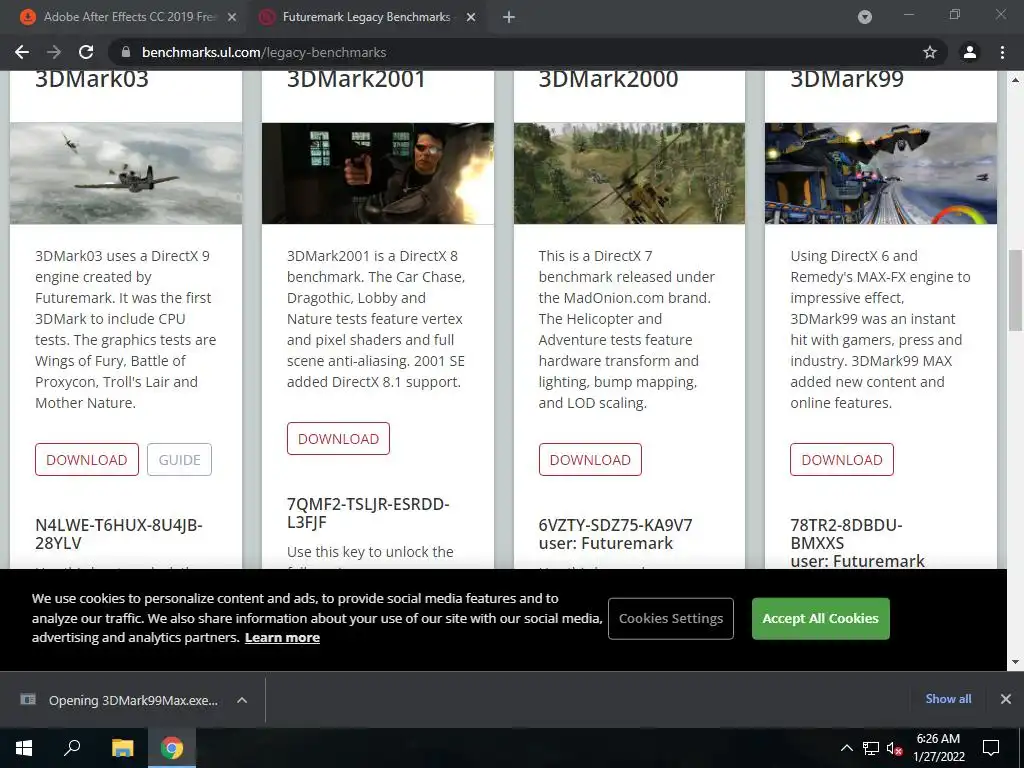Close the Futuremark Legacy Benchmarks tab
The height and width of the screenshot is (768, 1024).
coord(471,18)
